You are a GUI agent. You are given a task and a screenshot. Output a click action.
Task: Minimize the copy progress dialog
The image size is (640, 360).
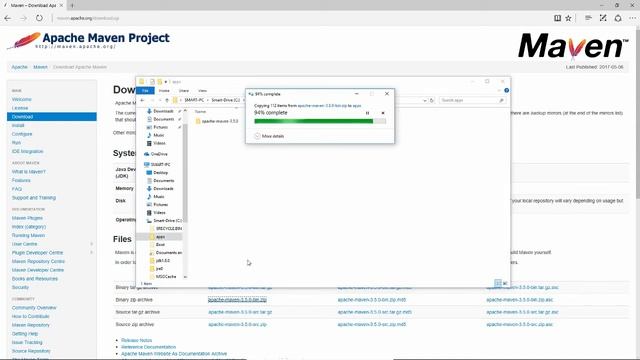(x=356, y=94)
